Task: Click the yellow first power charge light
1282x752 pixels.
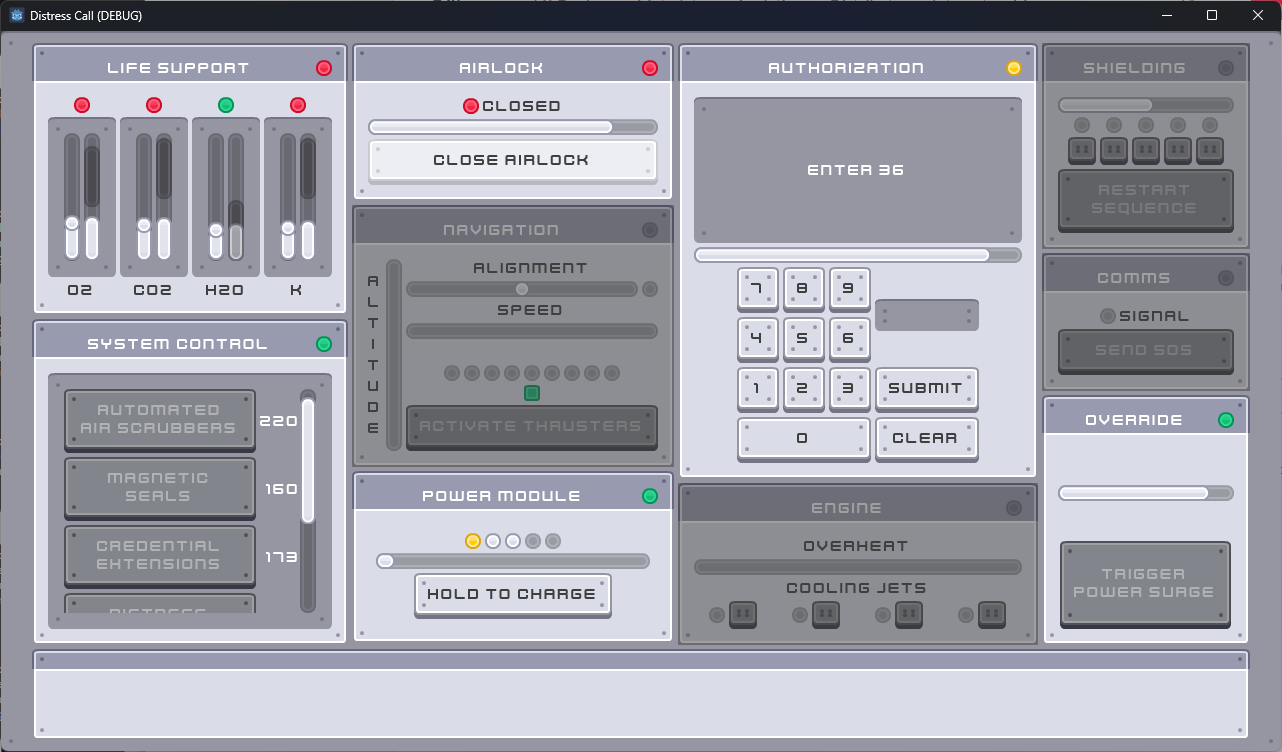Action: [x=473, y=541]
